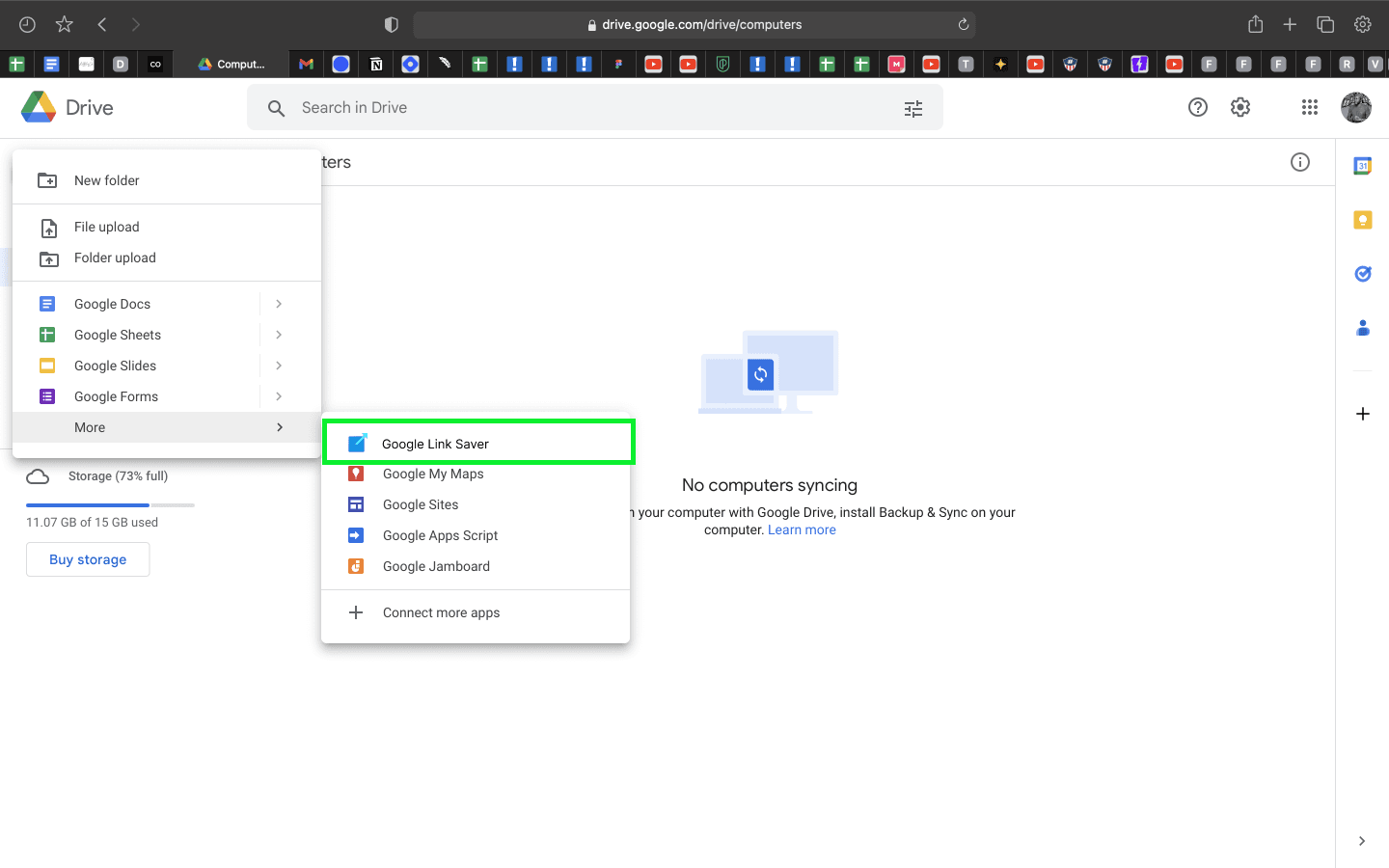
Task: Open the Drive support help icon
Action: click(x=1197, y=107)
